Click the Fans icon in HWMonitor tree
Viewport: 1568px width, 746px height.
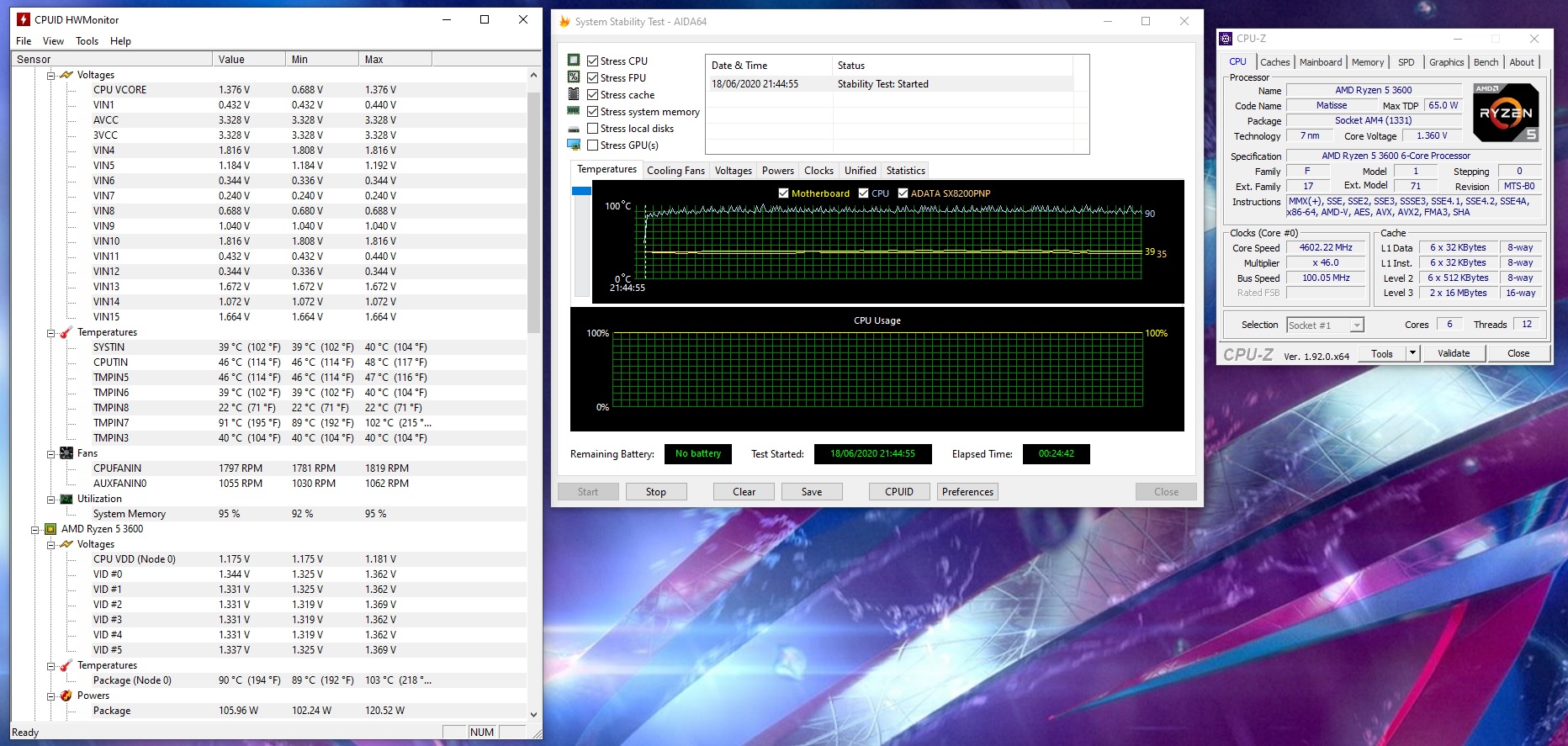coord(66,453)
